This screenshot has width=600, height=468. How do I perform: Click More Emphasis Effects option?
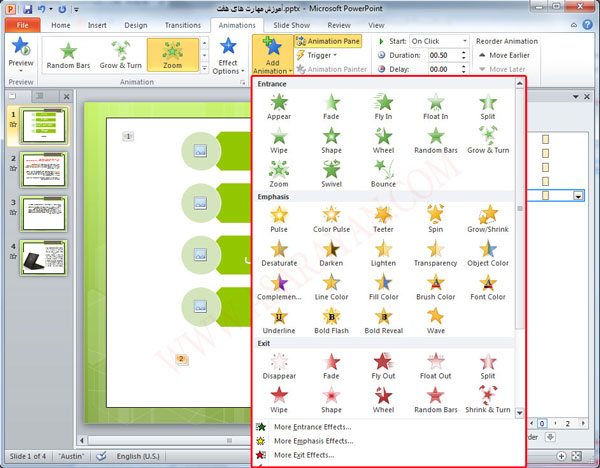click(x=313, y=441)
